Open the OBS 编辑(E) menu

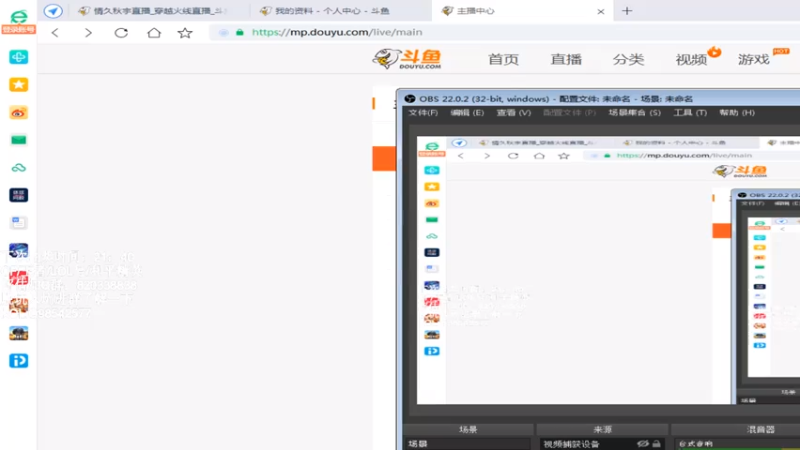click(467, 113)
